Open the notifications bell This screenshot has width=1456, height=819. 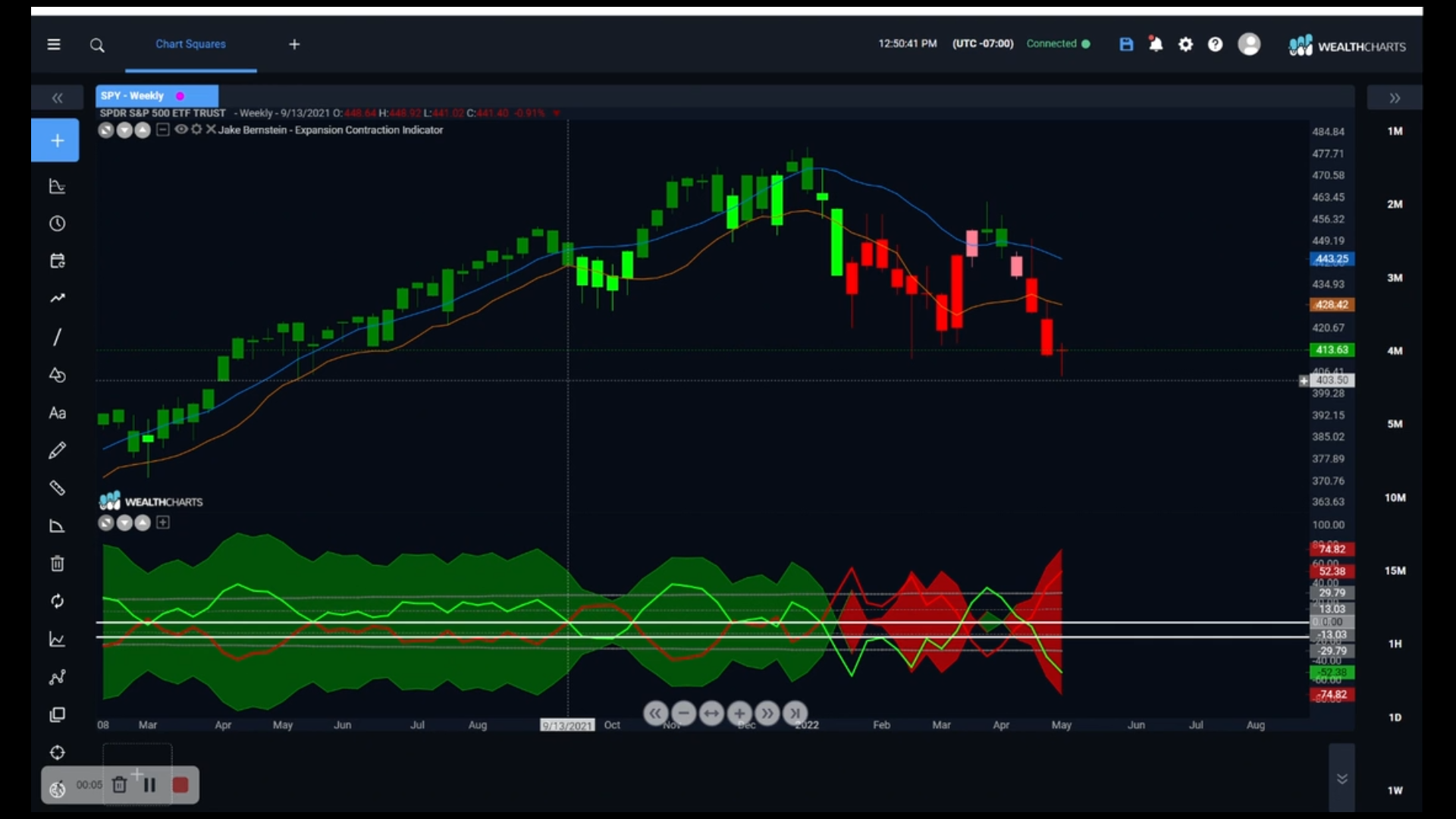1156,44
